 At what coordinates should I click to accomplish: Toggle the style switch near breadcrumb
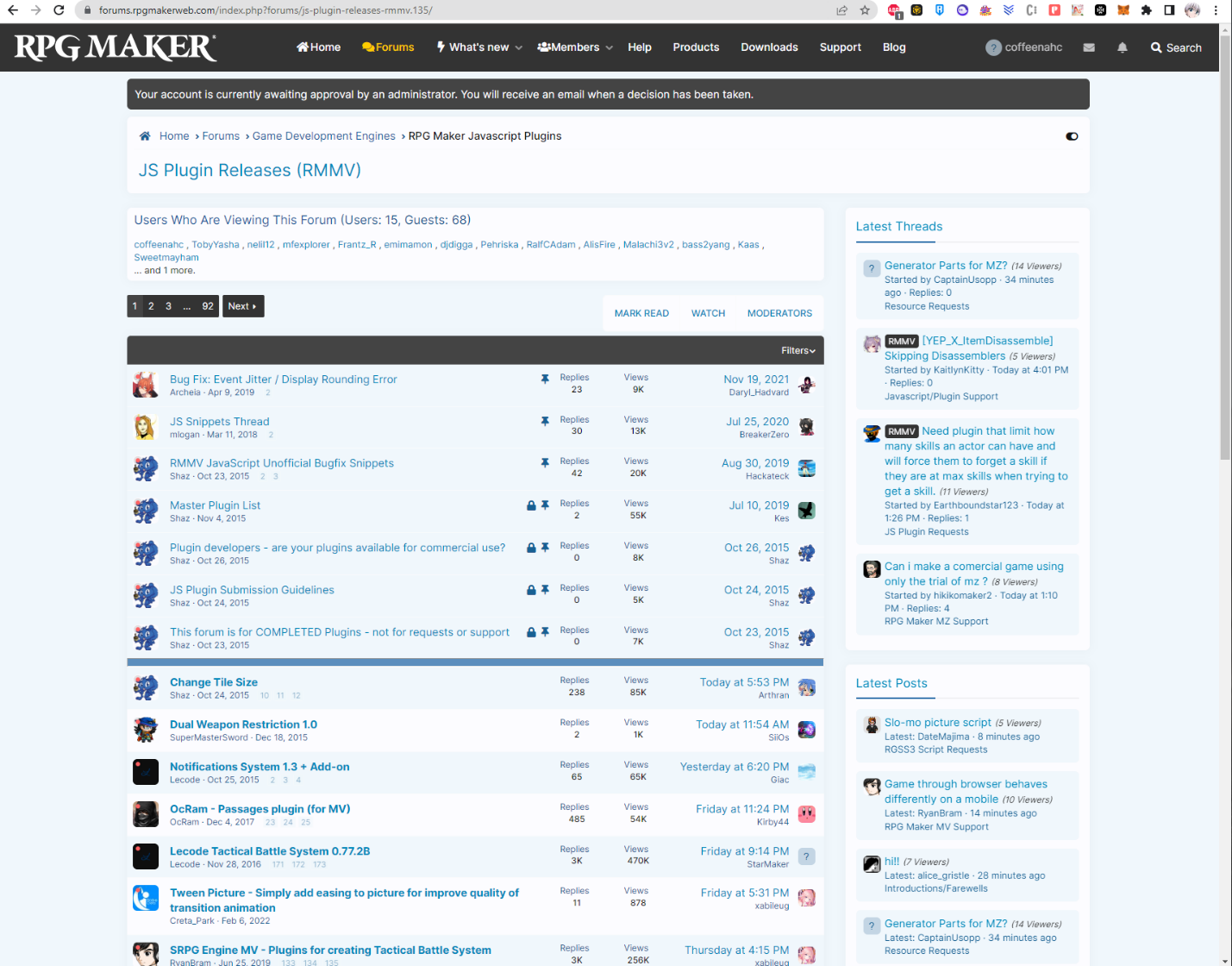tap(1072, 136)
